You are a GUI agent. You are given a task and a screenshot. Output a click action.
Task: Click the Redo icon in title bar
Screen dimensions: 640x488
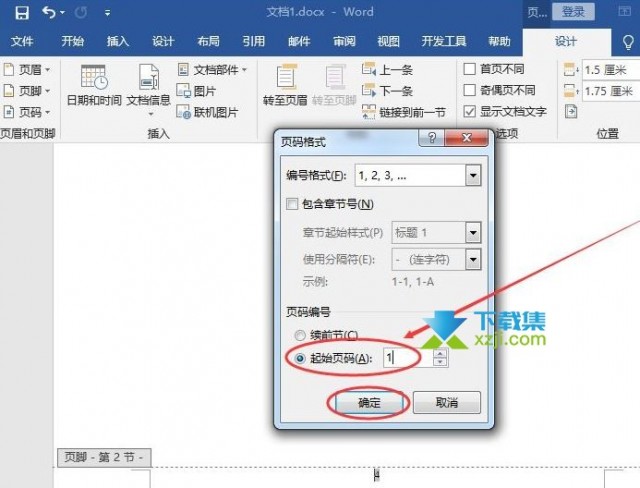pos(81,13)
